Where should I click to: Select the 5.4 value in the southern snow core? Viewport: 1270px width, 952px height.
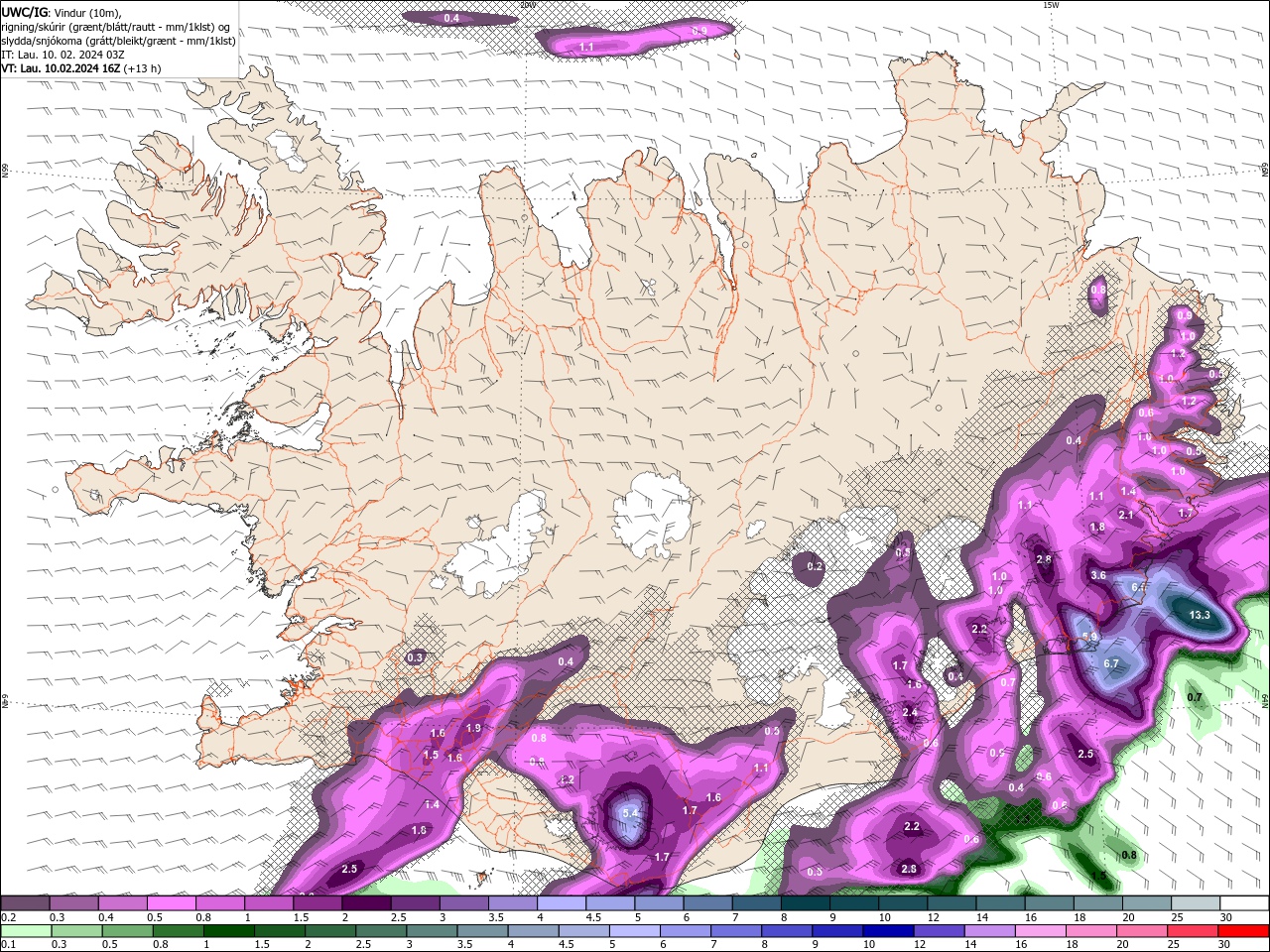coord(630,813)
